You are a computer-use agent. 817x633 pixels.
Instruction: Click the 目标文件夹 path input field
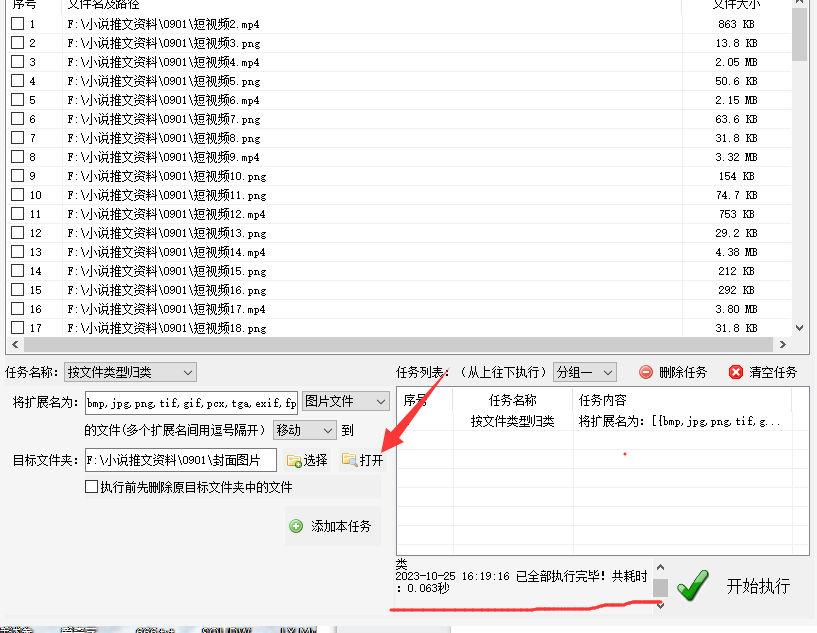point(181,460)
